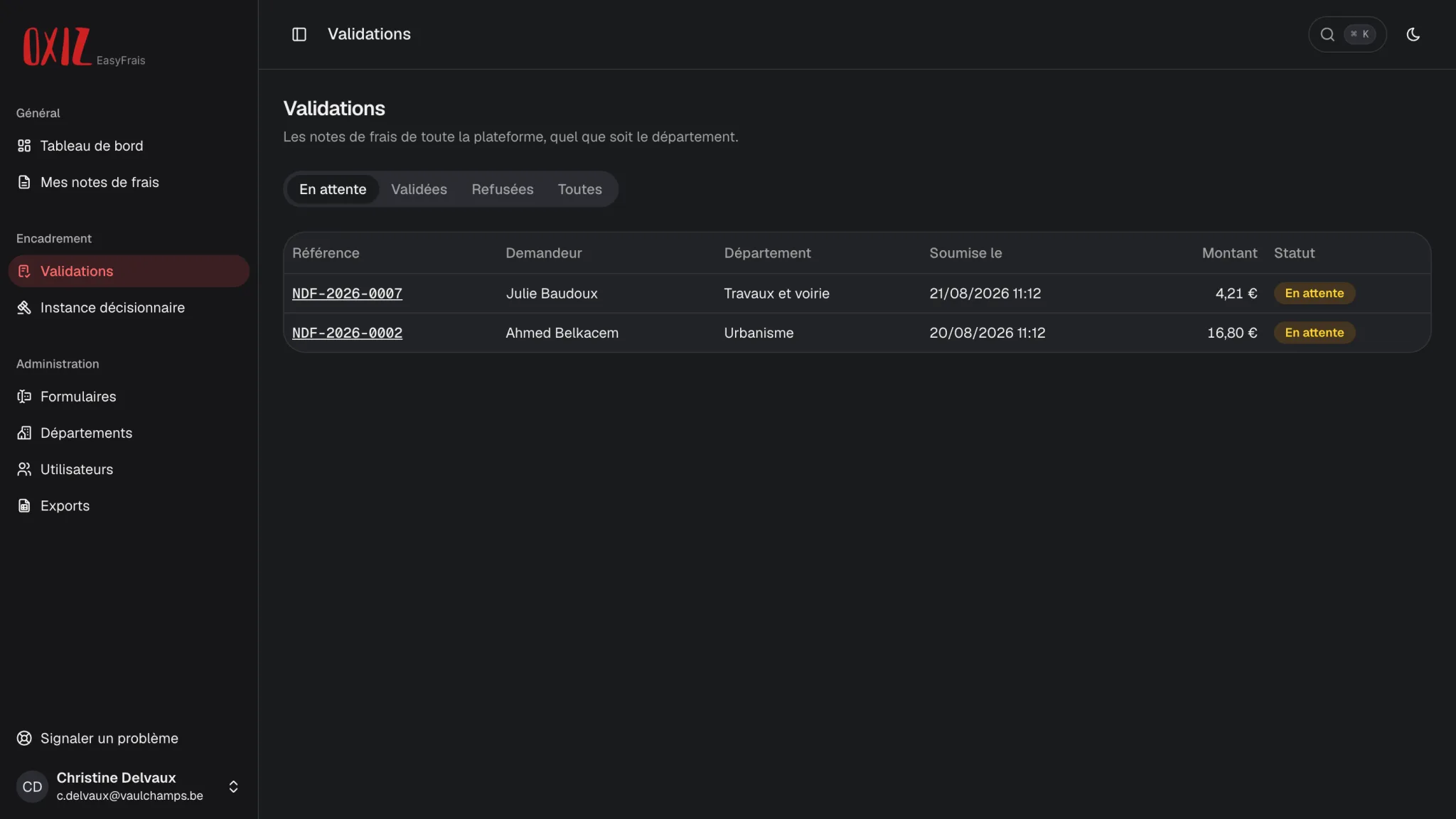Open Tableau de bord page
The width and height of the screenshot is (1456, 819).
click(129, 146)
